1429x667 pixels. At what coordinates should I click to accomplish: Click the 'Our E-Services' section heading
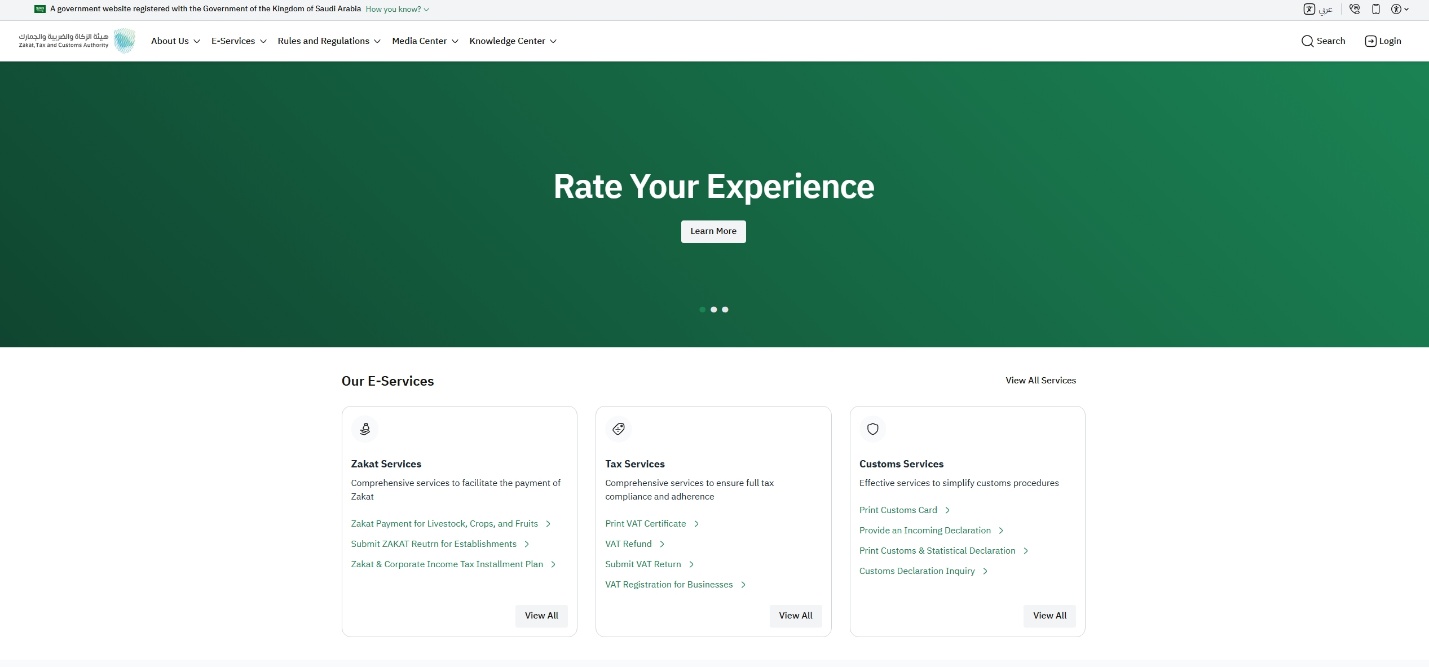pos(388,381)
